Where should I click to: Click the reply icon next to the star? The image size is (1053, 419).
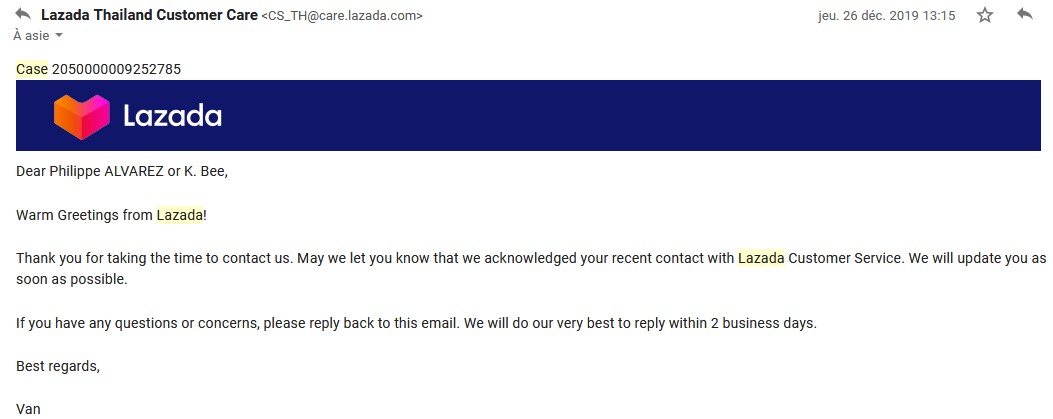(1024, 14)
